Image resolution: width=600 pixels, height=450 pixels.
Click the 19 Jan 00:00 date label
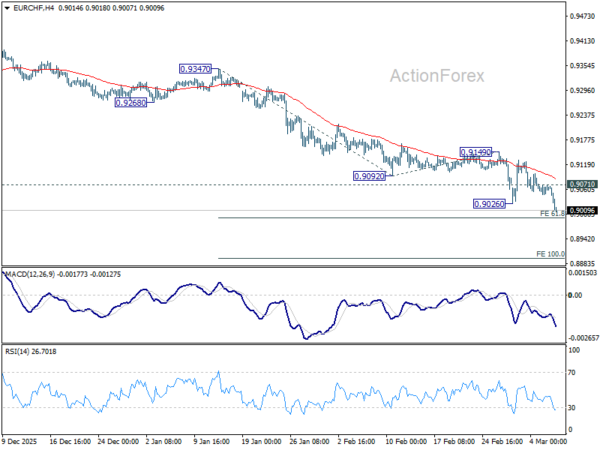tap(261, 441)
